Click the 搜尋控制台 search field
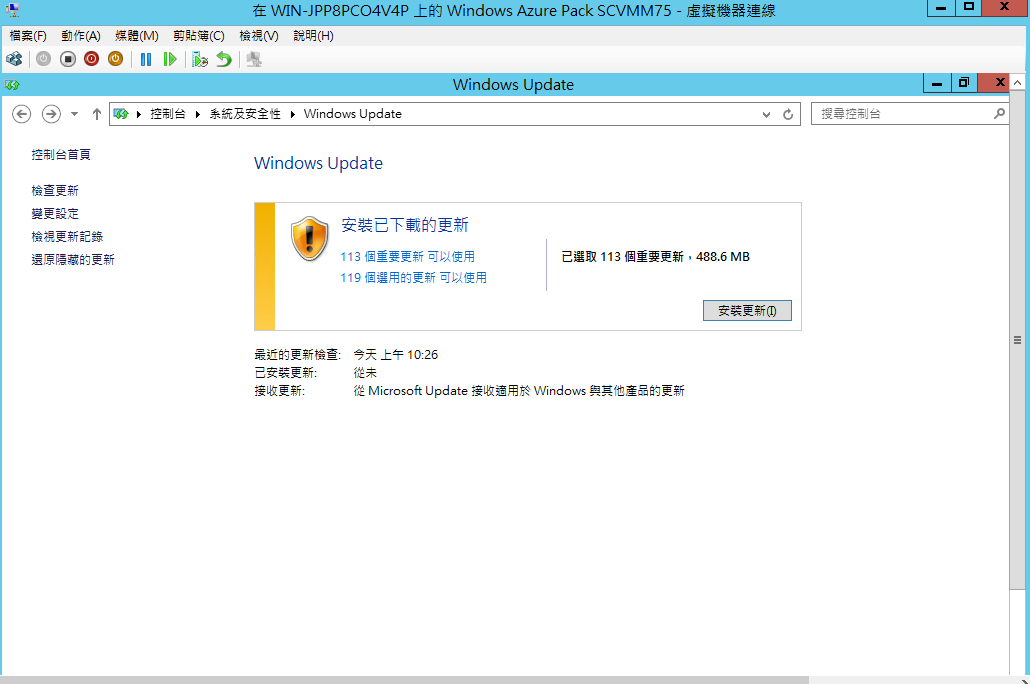Screen dimensions: 1030x684 910,114
